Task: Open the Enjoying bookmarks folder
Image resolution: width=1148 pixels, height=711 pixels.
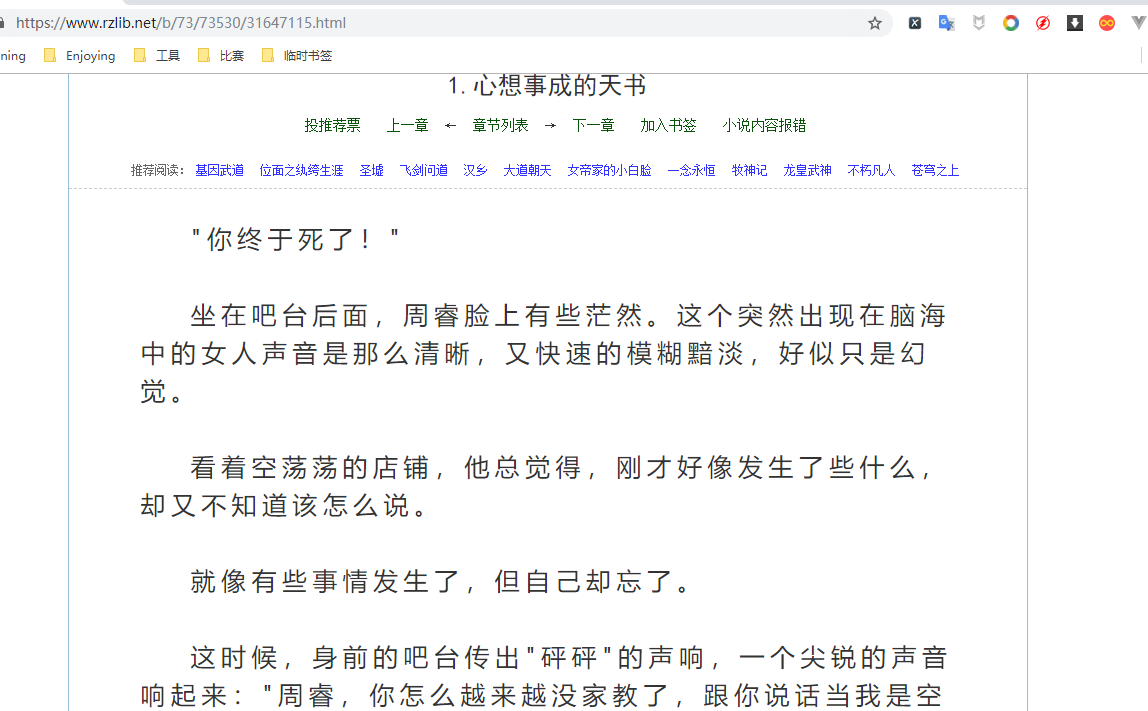Action: [x=89, y=56]
